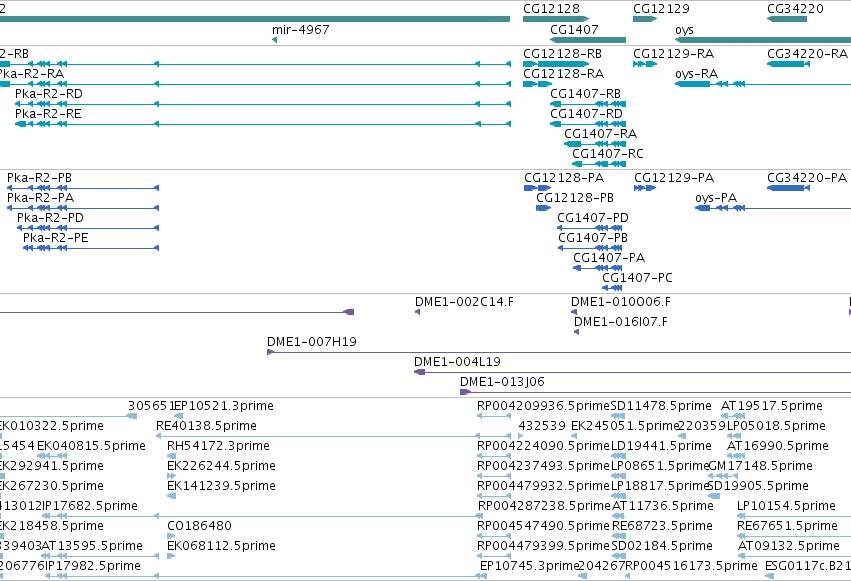The image size is (851, 581).
Task: Click the CG1407-RA transcript label
Action: (600, 134)
